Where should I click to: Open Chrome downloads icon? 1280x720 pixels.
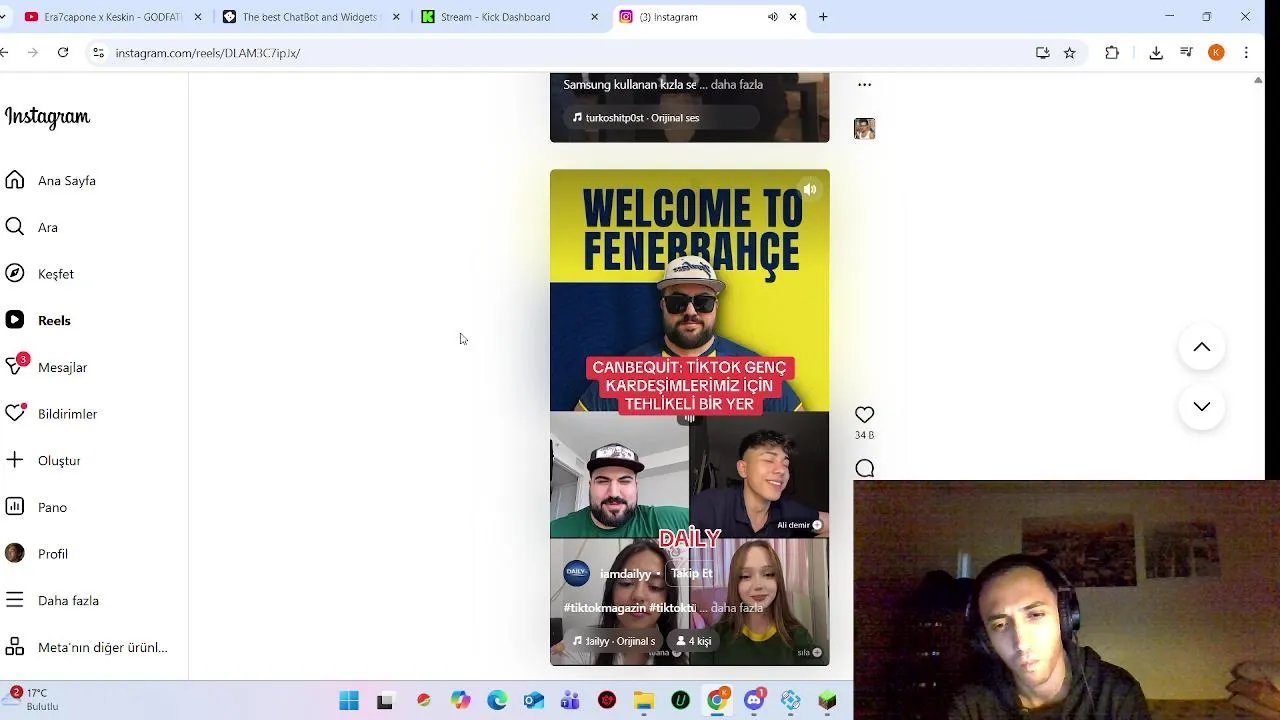1156,53
